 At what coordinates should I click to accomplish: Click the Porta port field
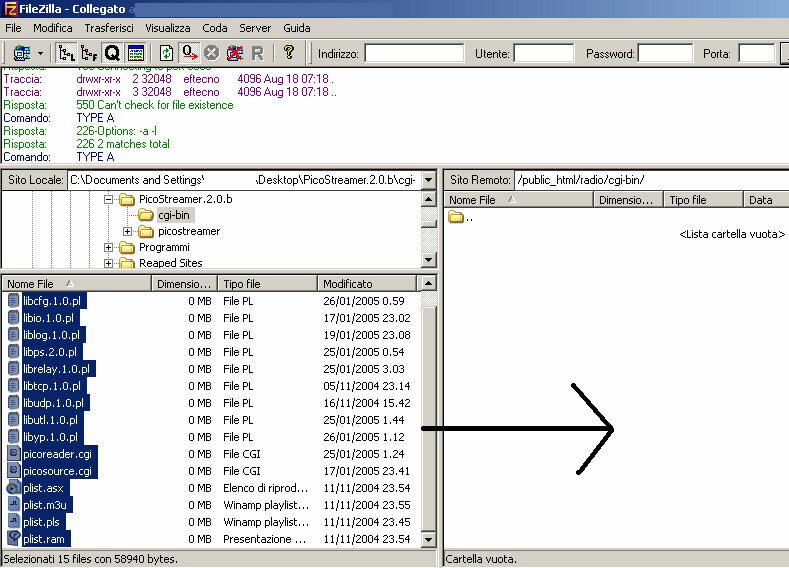(x=756, y=53)
